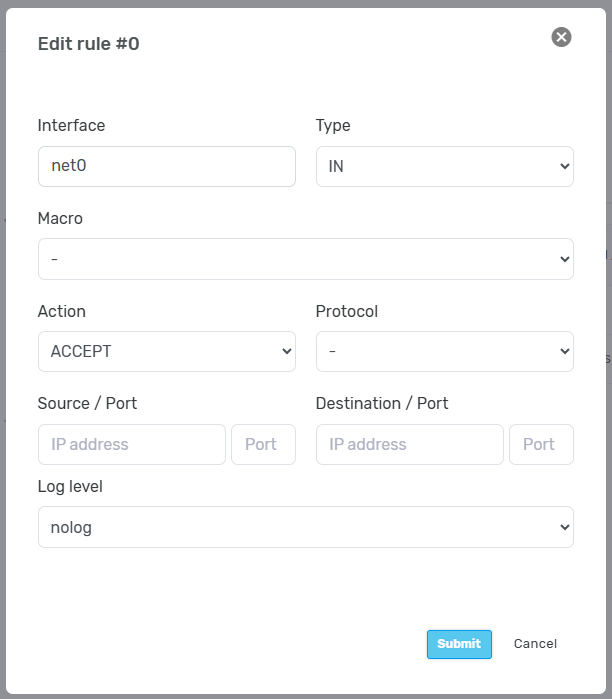The image size is (612, 699).
Task: Focus the Source IP address field
Action: pos(131,444)
